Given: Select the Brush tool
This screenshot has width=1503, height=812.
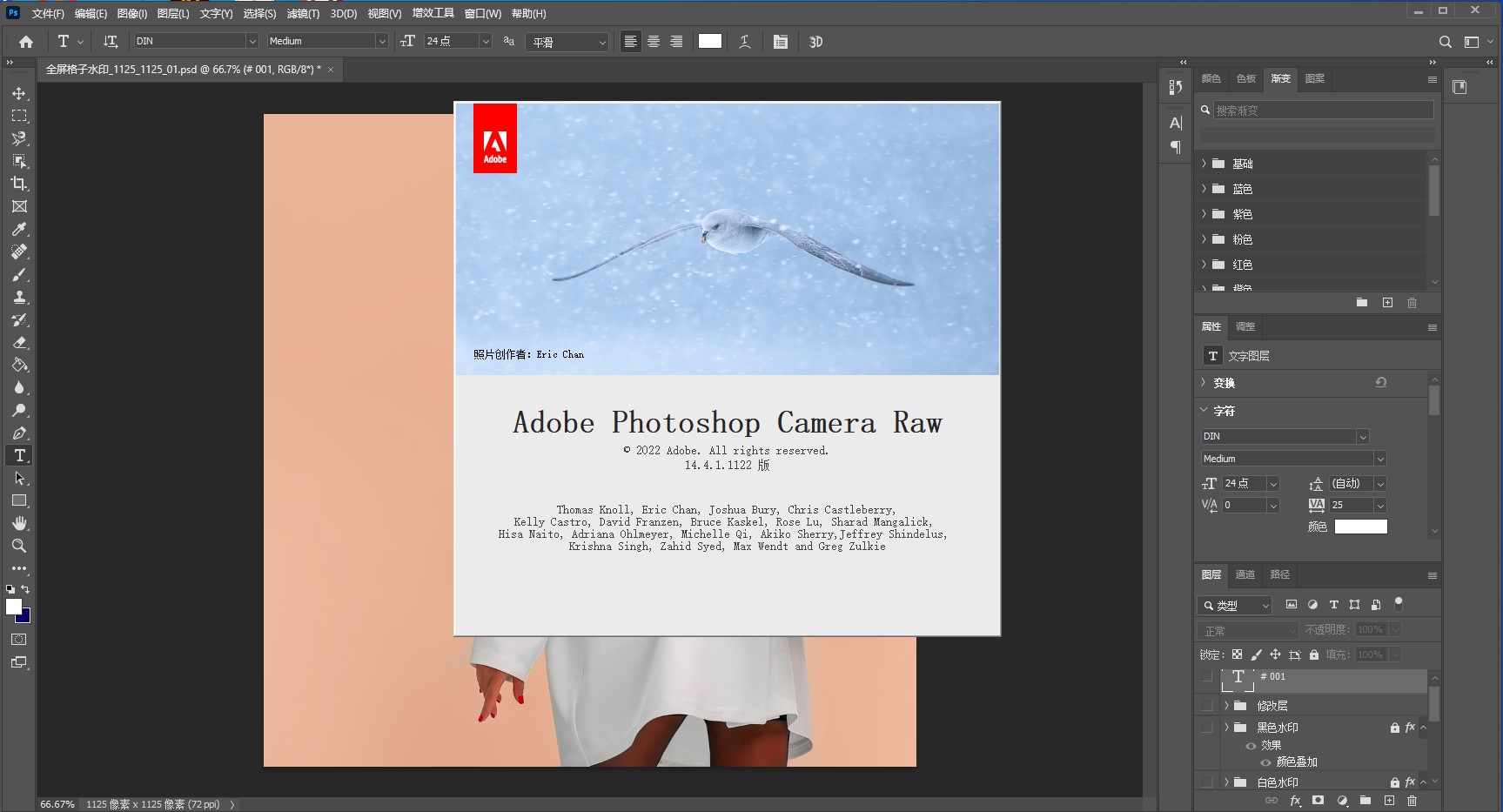Looking at the screenshot, I should [18, 275].
